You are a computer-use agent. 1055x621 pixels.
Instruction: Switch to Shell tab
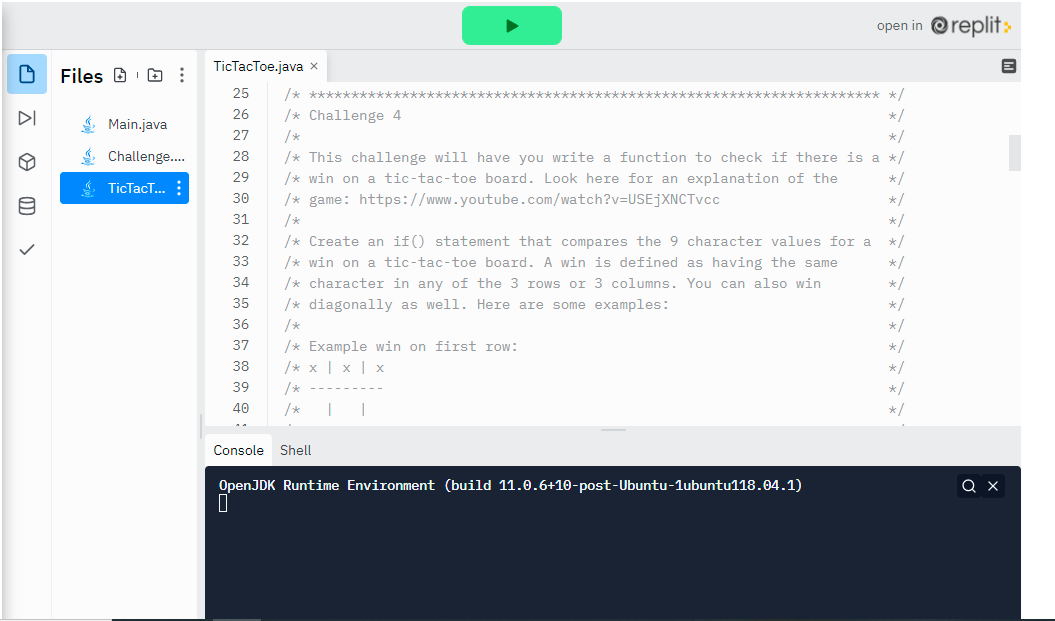pos(295,450)
